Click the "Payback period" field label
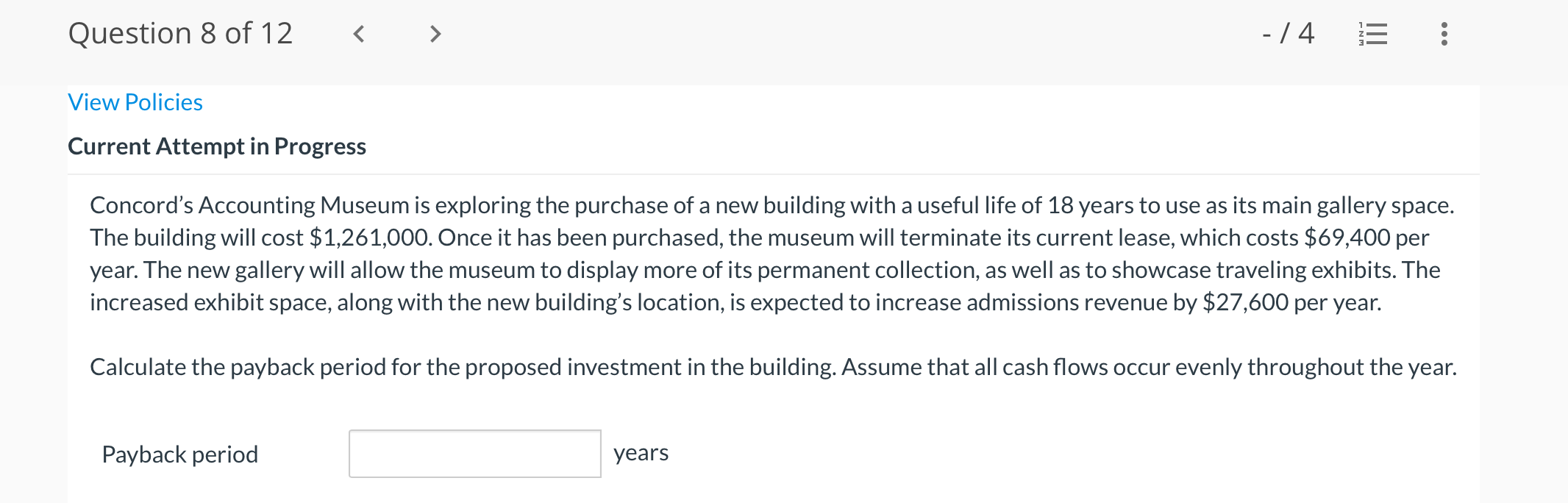Screen dimensions: 1568x503 click(x=180, y=454)
